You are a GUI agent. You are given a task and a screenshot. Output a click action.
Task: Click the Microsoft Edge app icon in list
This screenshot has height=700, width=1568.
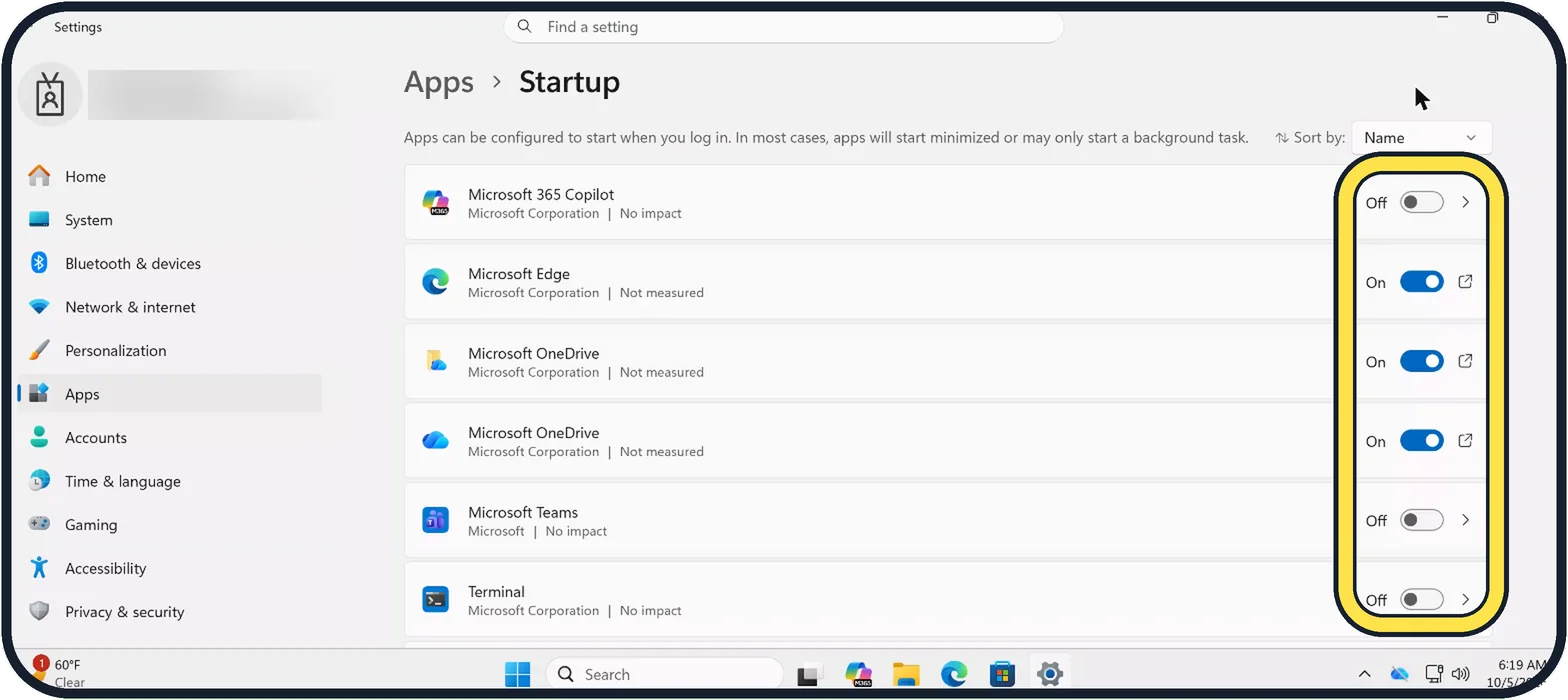click(x=435, y=282)
